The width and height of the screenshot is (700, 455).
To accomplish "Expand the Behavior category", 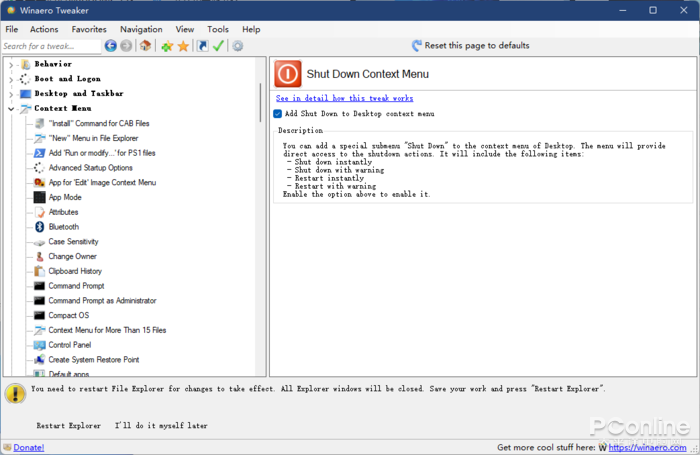I will click(11, 64).
